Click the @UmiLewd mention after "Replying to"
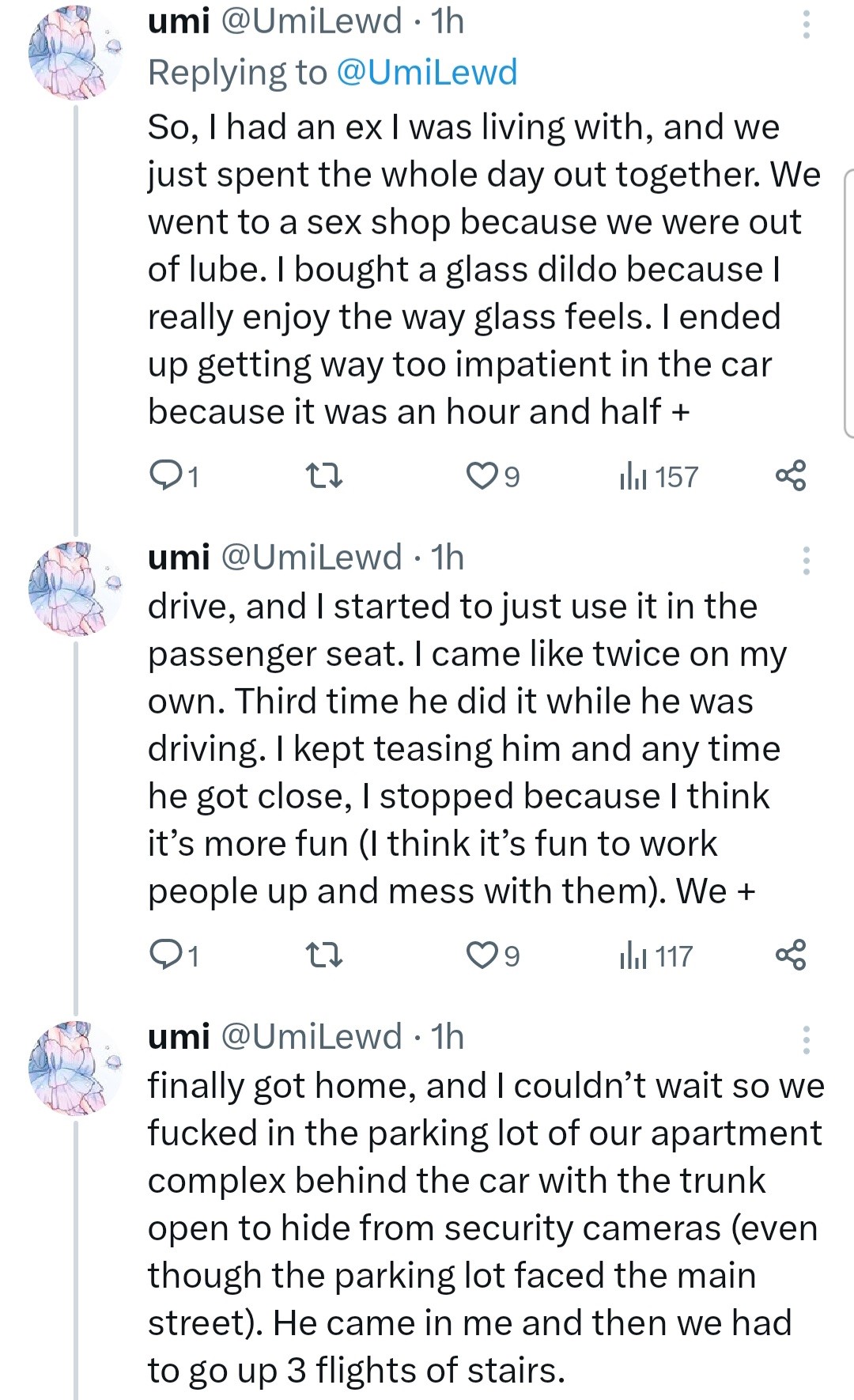 pyautogui.click(x=427, y=72)
